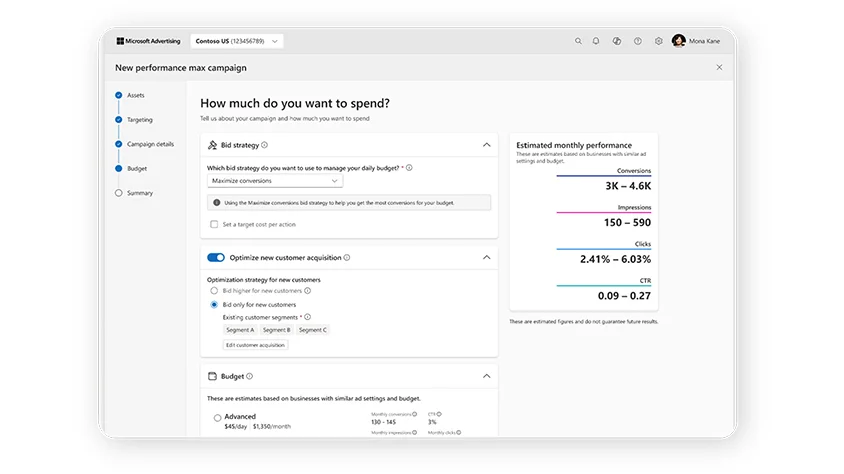Click Edit customer acquisition button

coord(255,345)
